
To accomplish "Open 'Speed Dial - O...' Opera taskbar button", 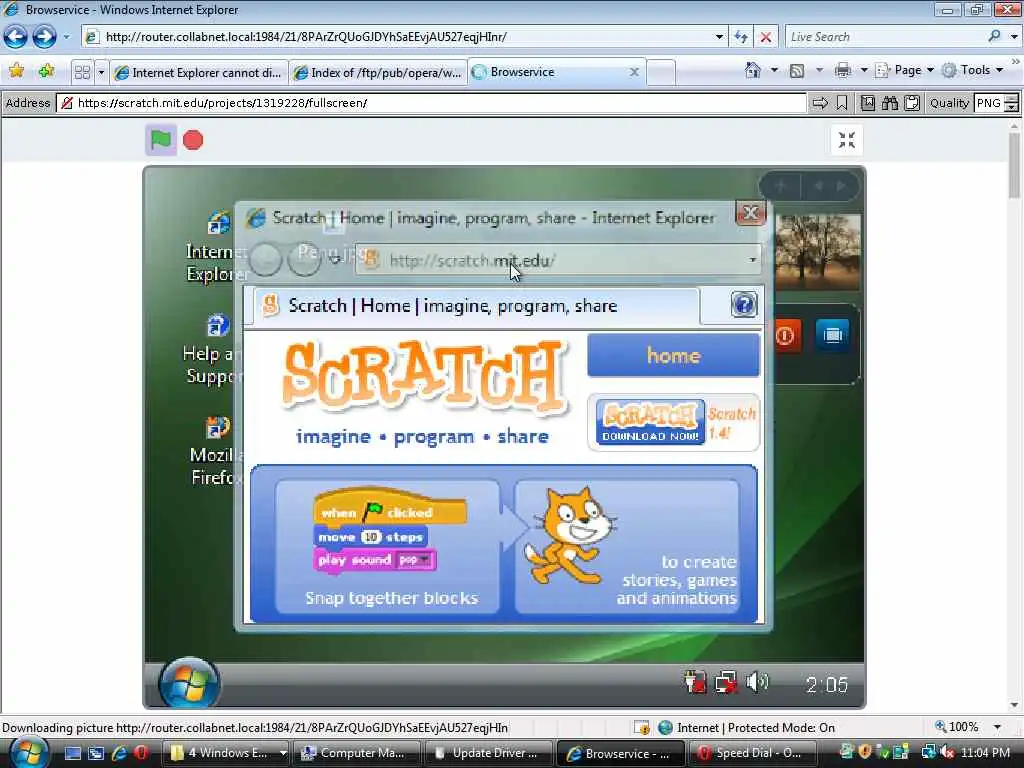I will (x=751, y=753).
